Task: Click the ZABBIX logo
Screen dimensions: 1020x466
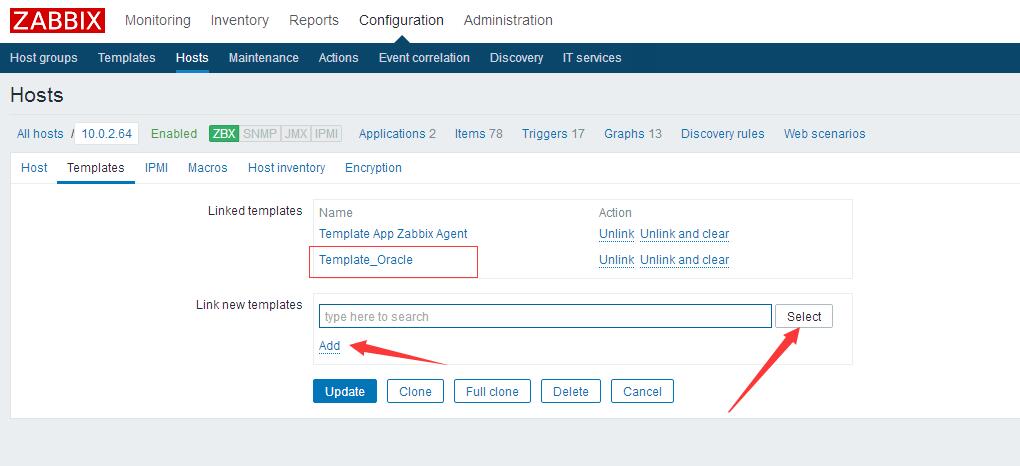Action: 57,20
